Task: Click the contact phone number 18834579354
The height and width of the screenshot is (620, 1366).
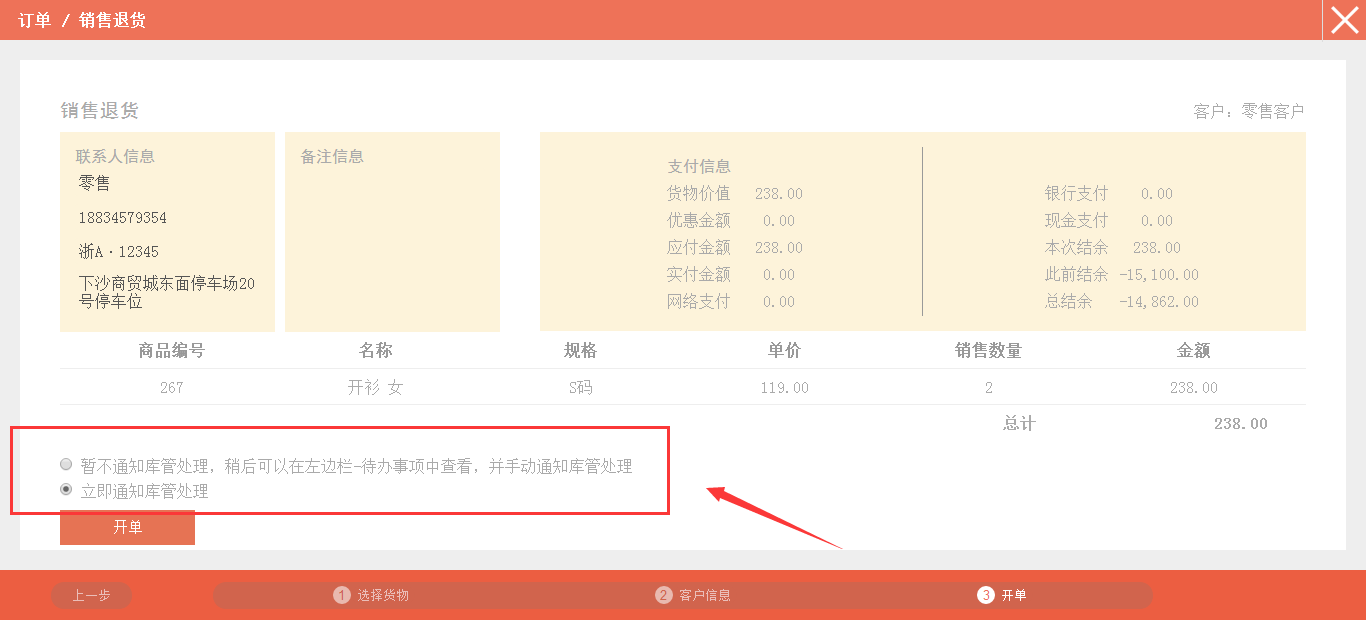Action: click(123, 218)
